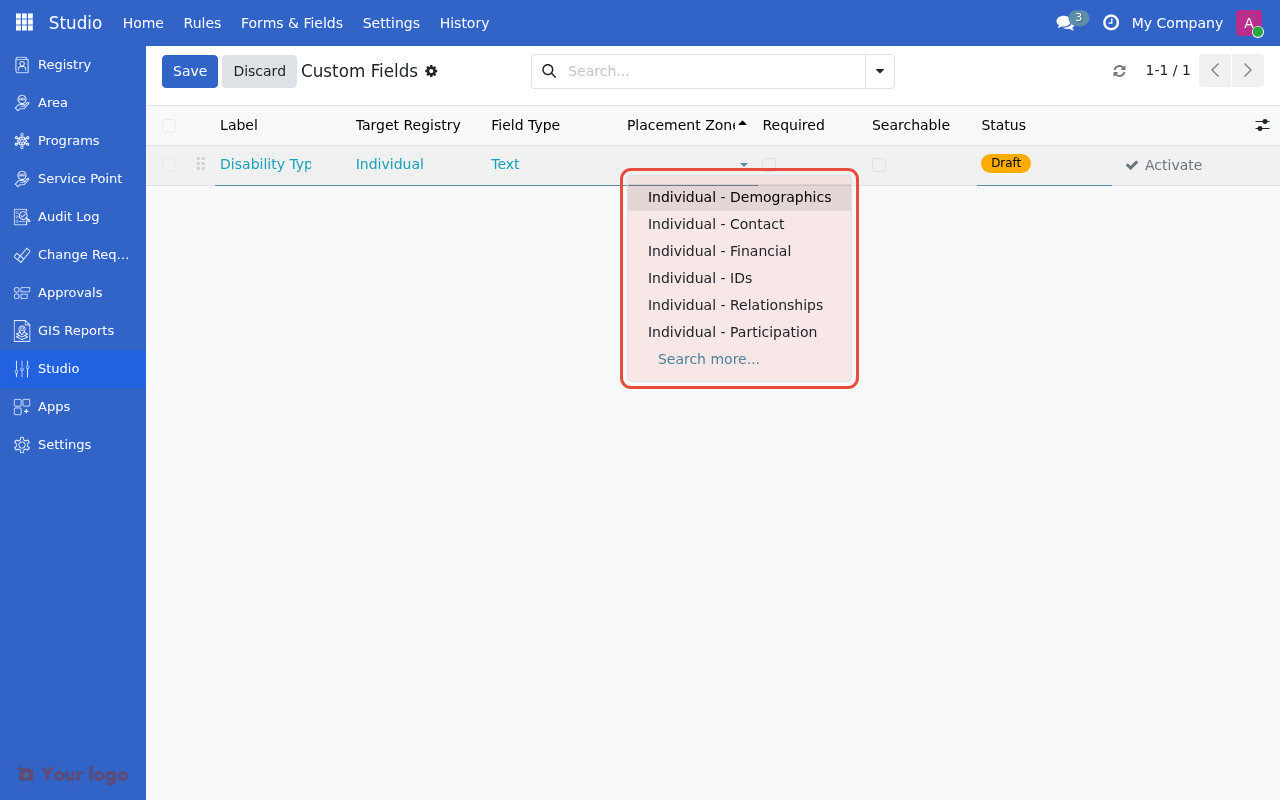The image size is (1280, 800).
Task: Open the apps grid menu icon
Action: pyautogui.click(x=24, y=22)
